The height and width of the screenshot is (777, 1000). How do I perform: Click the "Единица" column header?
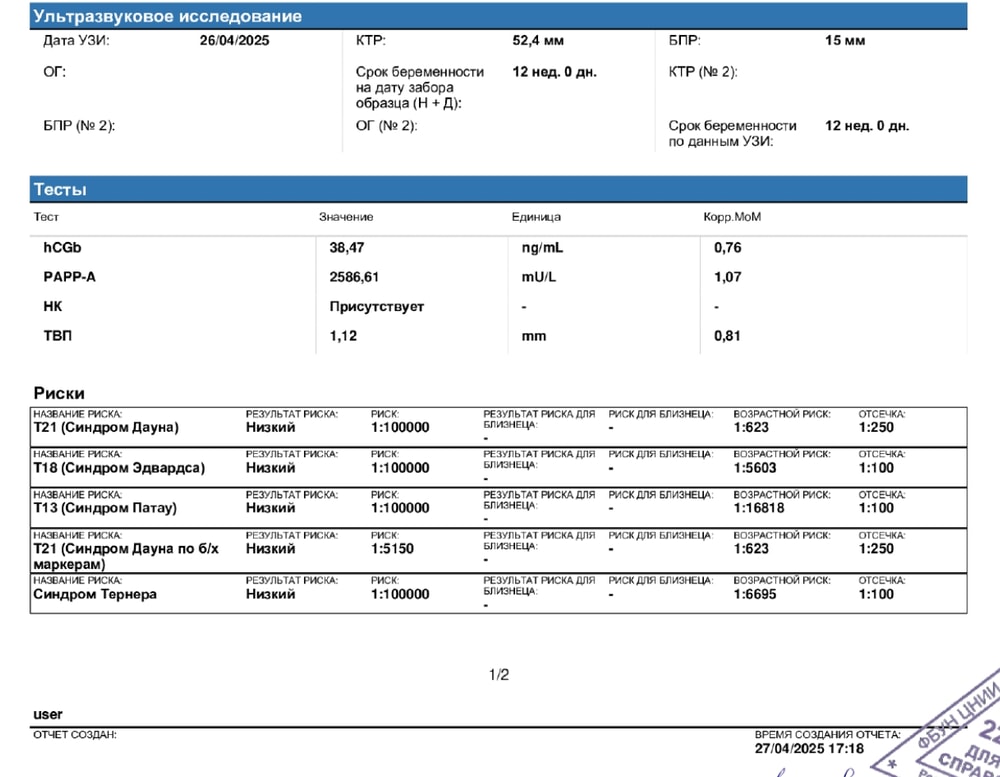(536, 217)
